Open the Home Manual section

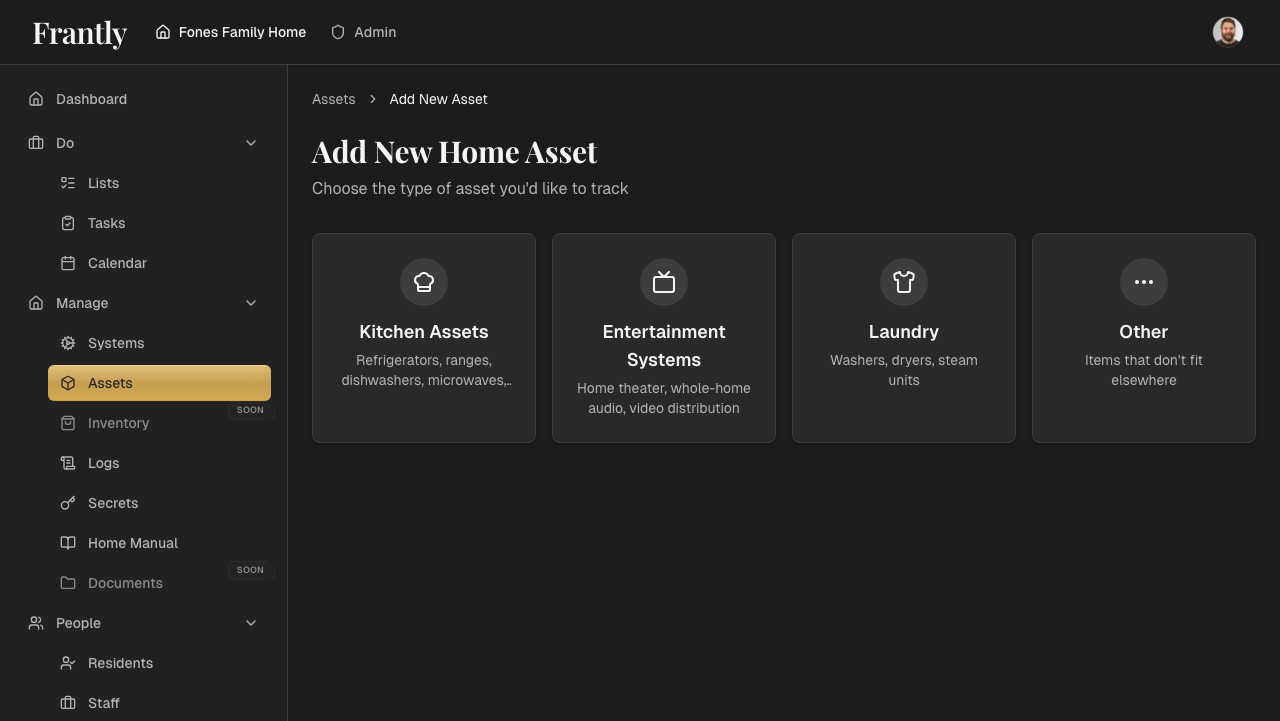coord(132,543)
